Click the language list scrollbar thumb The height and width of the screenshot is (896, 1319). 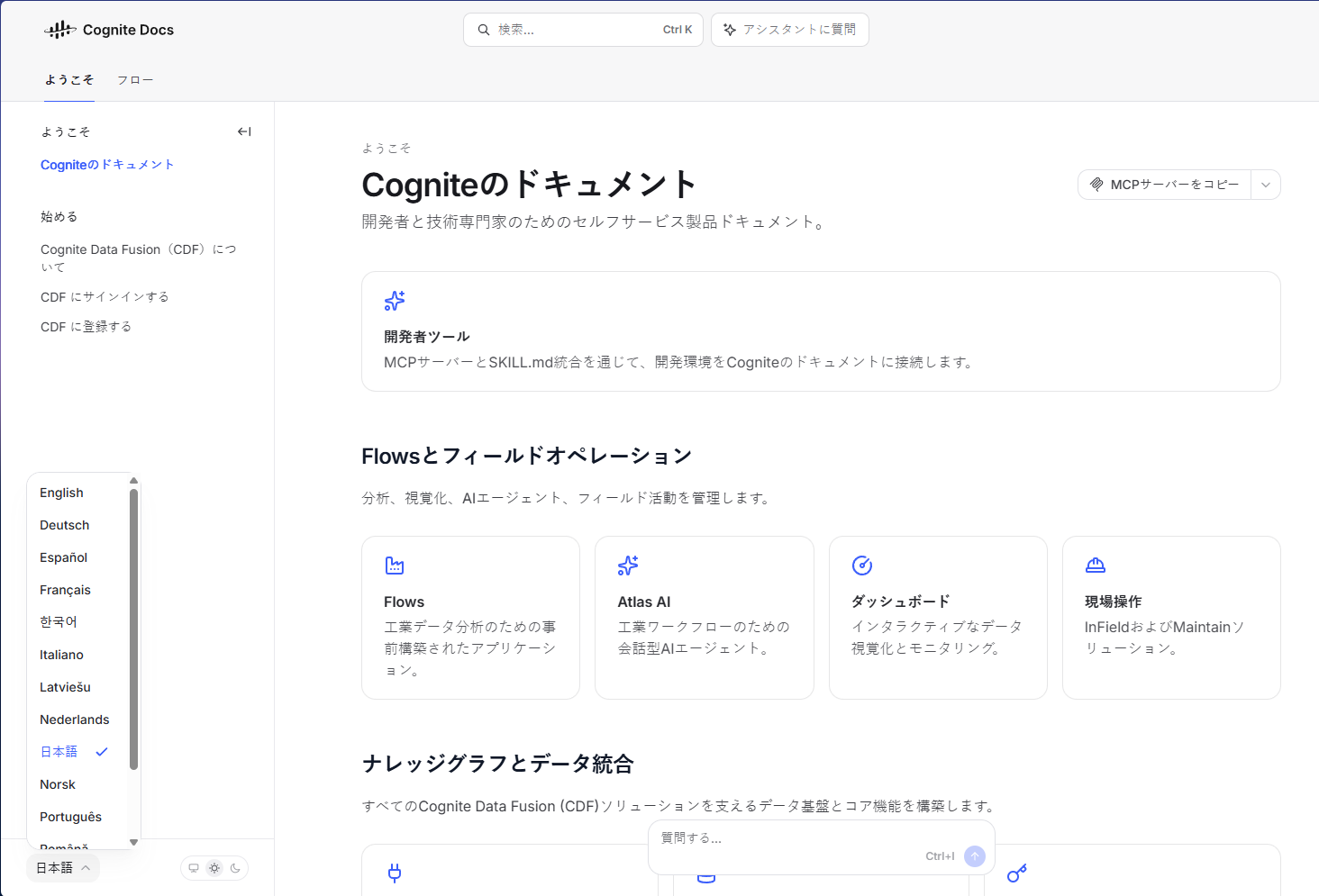pos(134,629)
